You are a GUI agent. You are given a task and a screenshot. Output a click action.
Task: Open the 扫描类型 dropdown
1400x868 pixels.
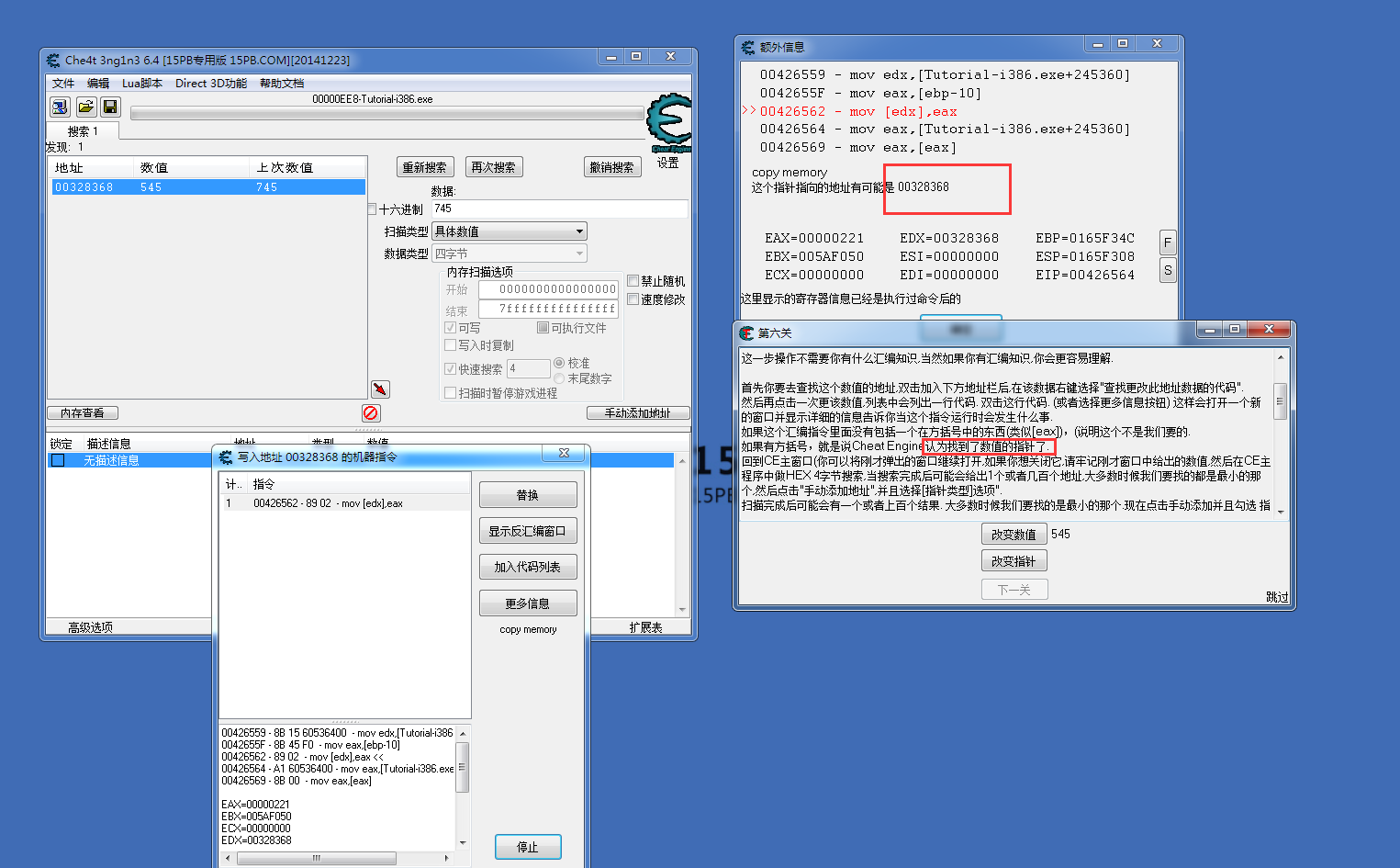pyautogui.click(x=510, y=231)
